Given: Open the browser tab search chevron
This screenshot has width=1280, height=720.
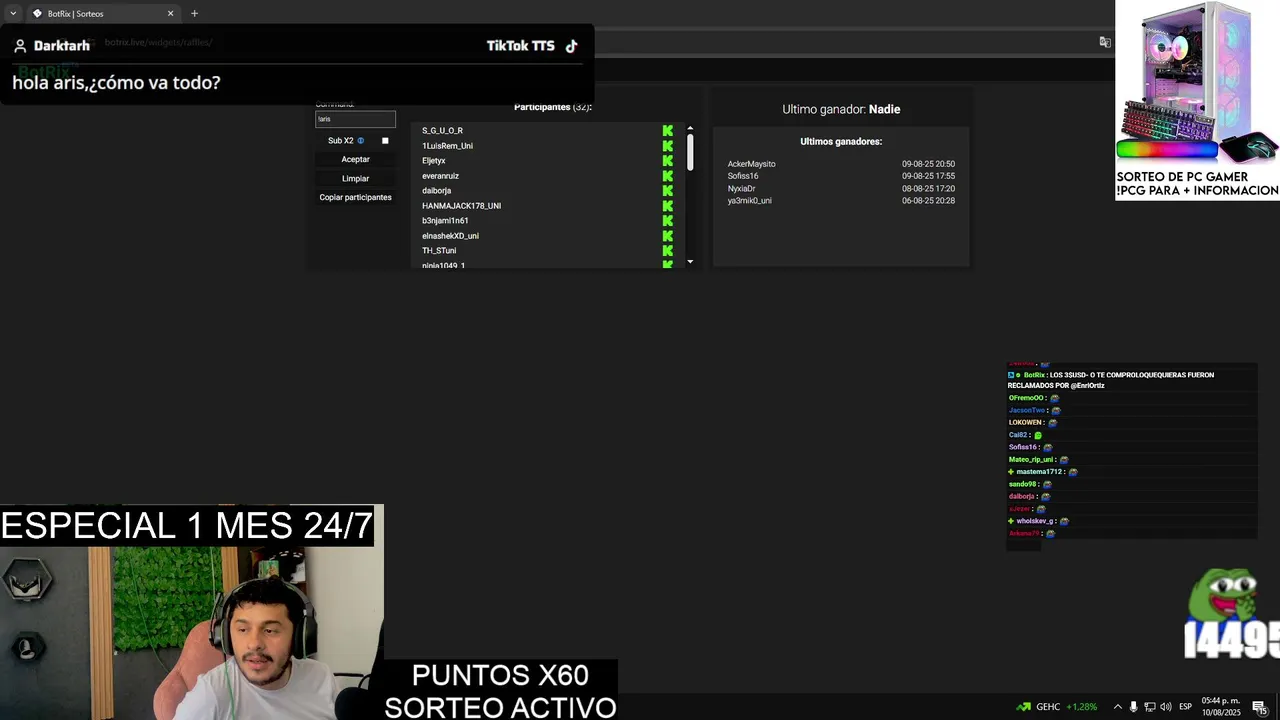Looking at the screenshot, I should click(x=12, y=13).
